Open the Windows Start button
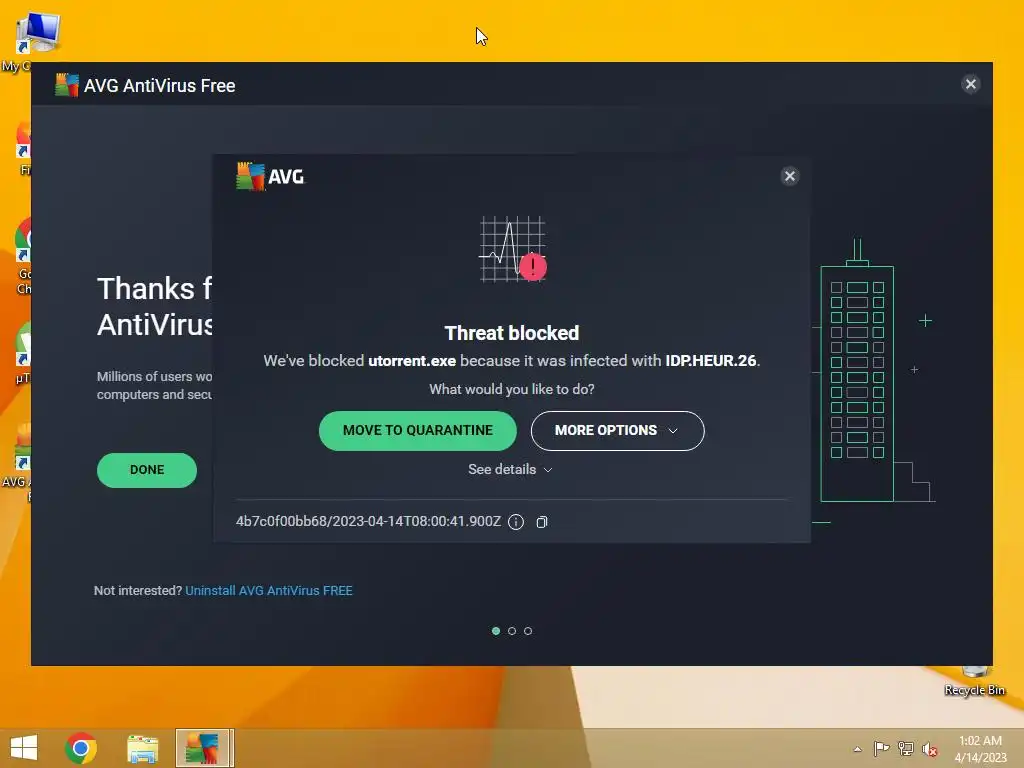 pyautogui.click(x=24, y=748)
